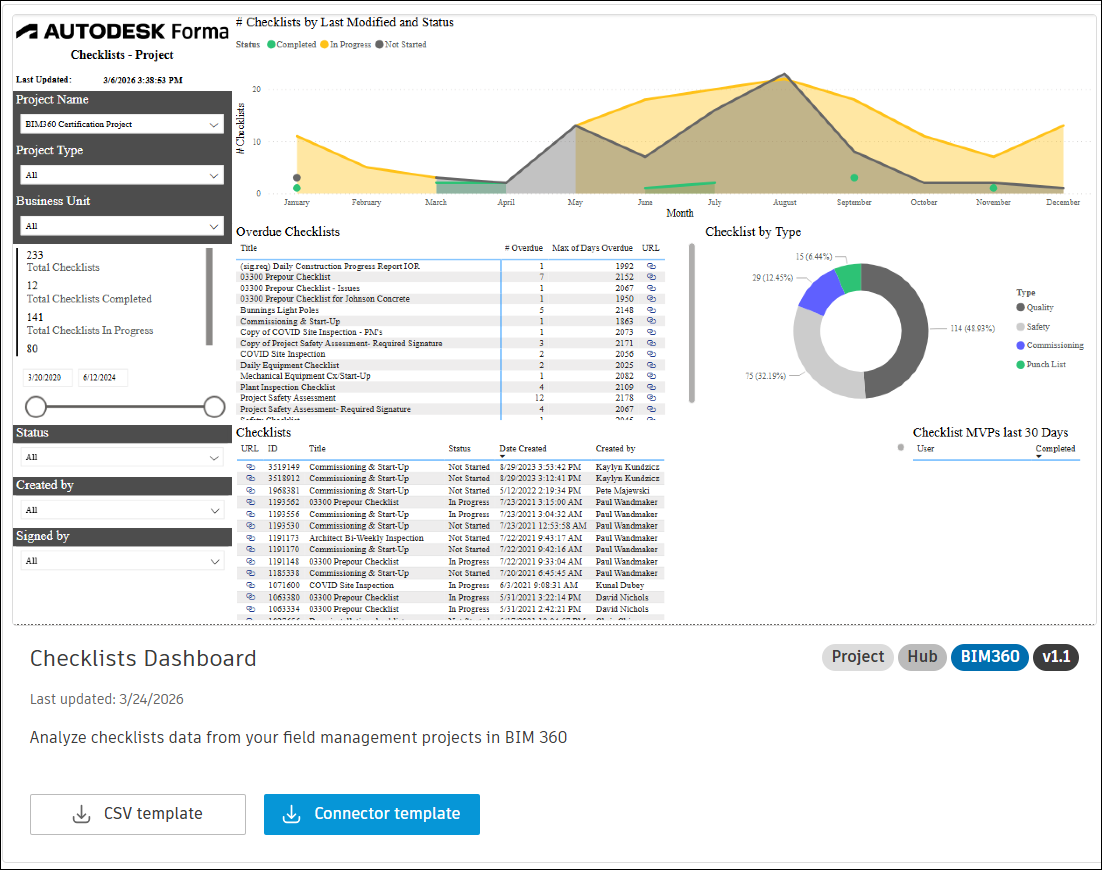The height and width of the screenshot is (870, 1102).
Task: Click the Quality type legend entry
Action: 1035,307
